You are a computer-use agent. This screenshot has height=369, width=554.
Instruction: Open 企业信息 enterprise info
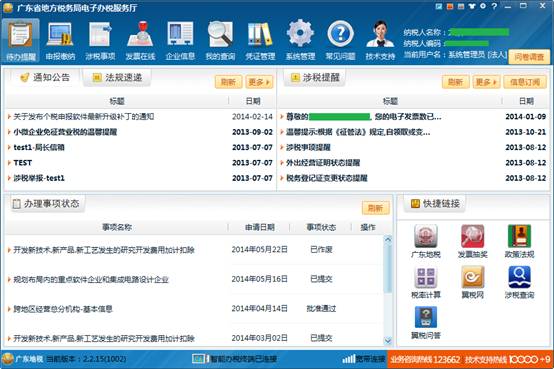(x=180, y=41)
